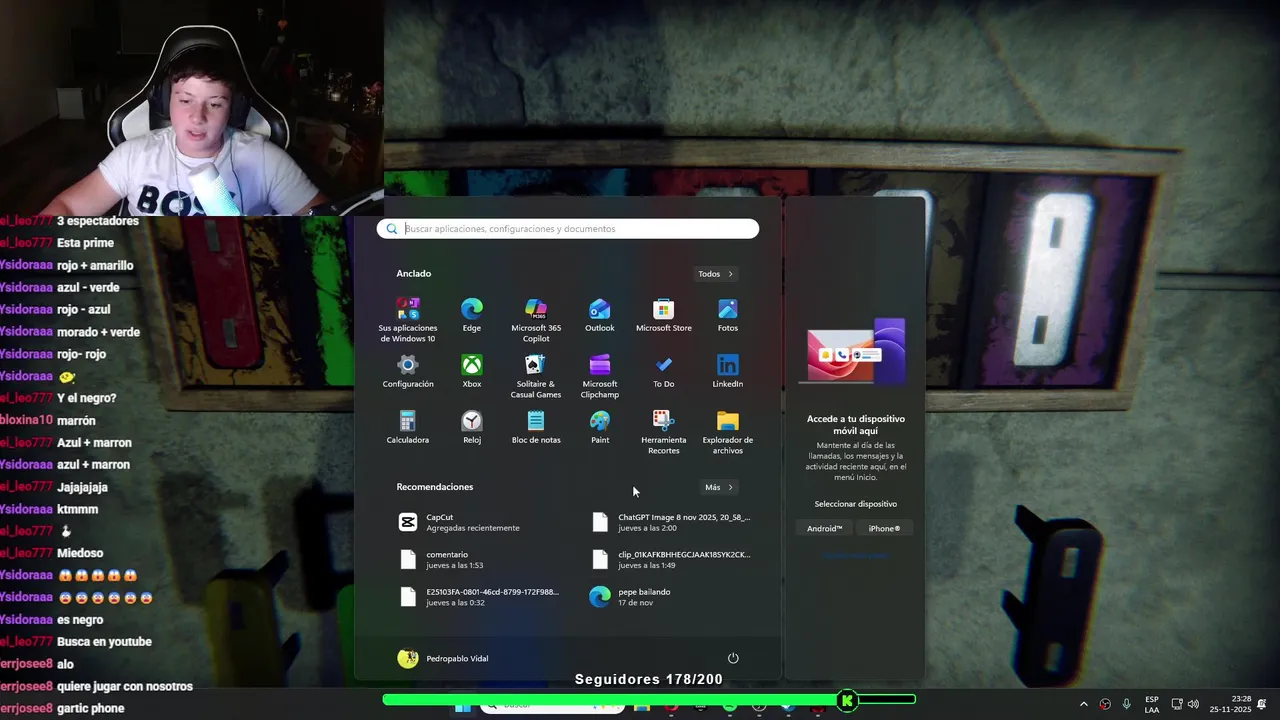Open LinkedIn pinned app
Screen dimensions: 1280x720
(x=728, y=372)
